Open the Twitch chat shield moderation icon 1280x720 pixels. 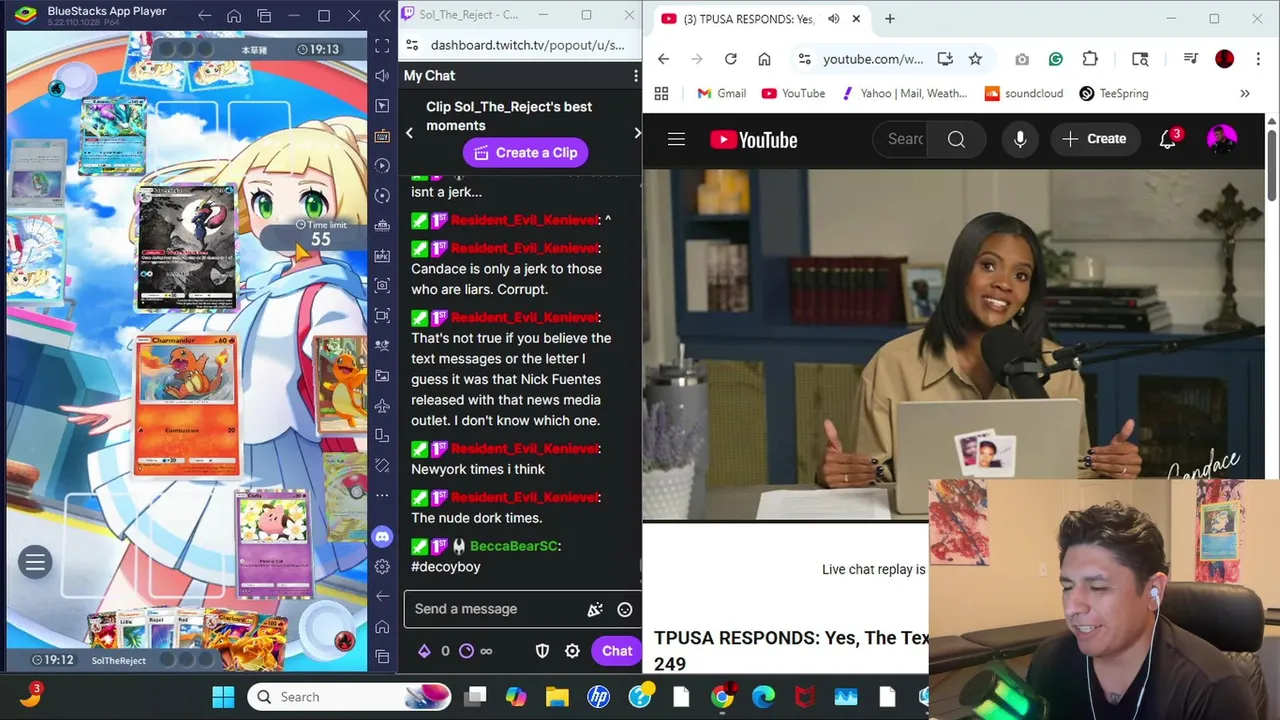click(542, 651)
